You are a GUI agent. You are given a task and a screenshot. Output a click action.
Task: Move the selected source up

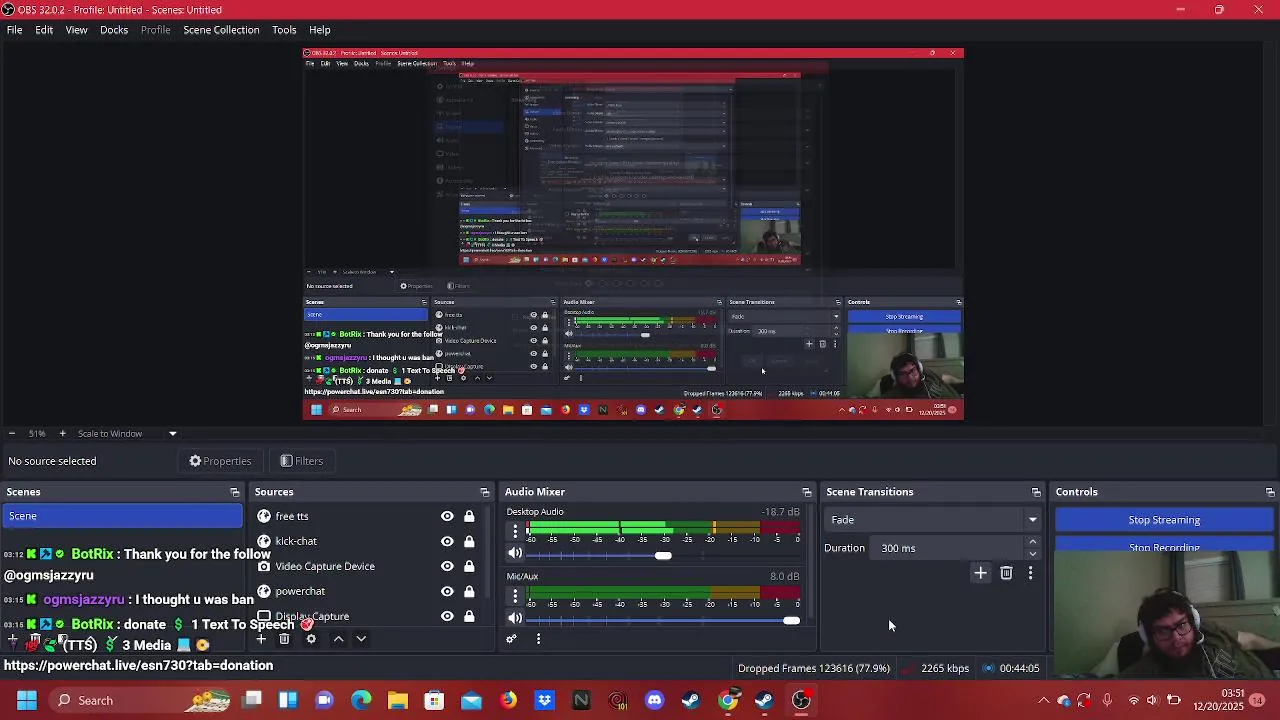tap(338, 639)
